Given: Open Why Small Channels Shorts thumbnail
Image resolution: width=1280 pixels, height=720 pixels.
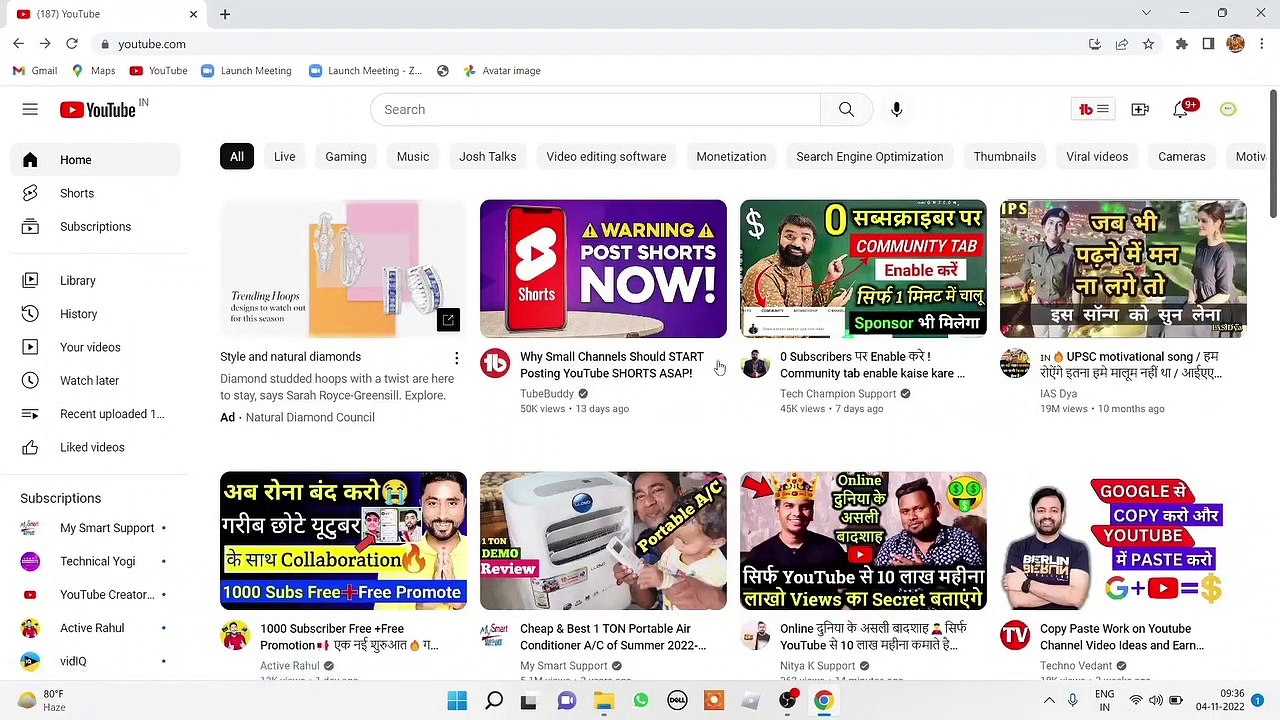Looking at the screenshot, I should [x=603, y=269].
